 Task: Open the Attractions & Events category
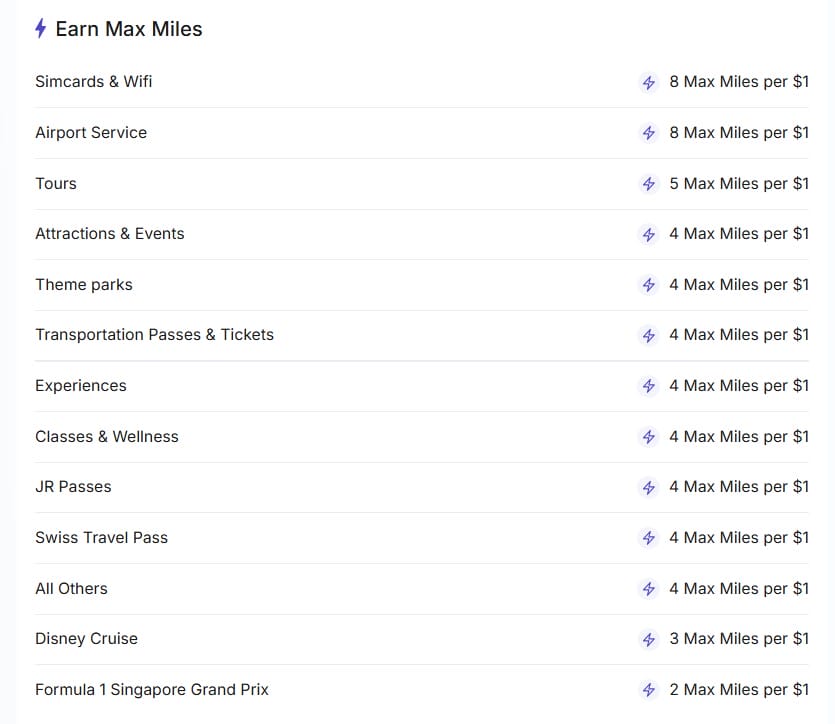(x=110, y=234)
